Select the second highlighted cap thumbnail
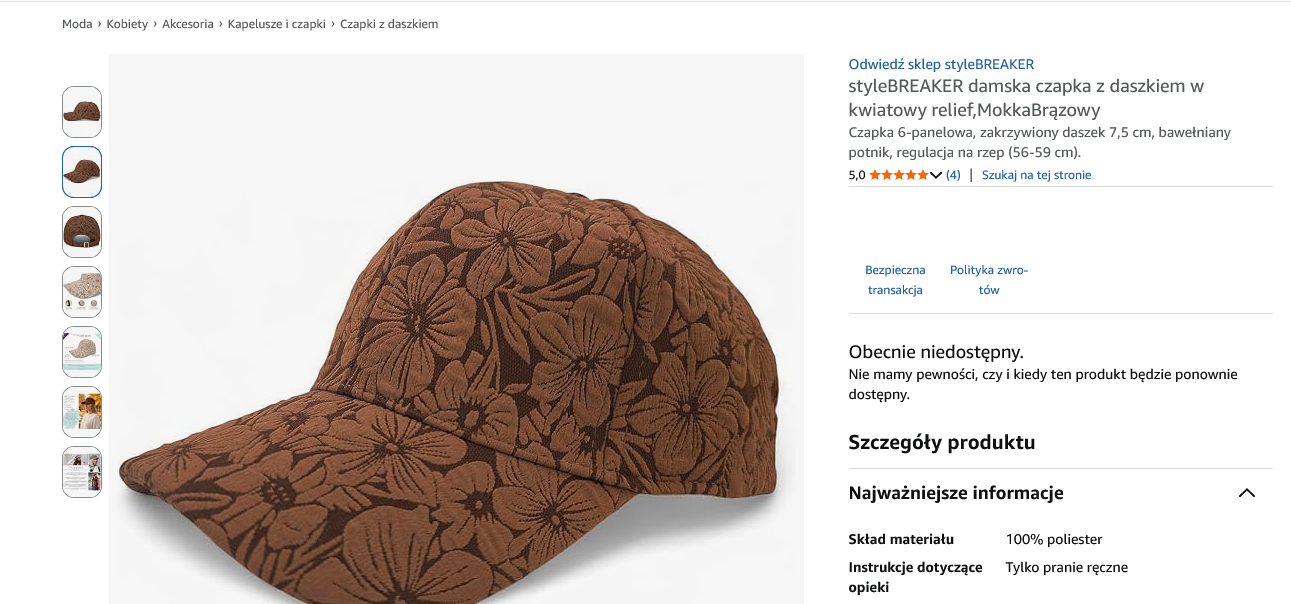Viewport: 1291px width, 604px height. [82, 172]
